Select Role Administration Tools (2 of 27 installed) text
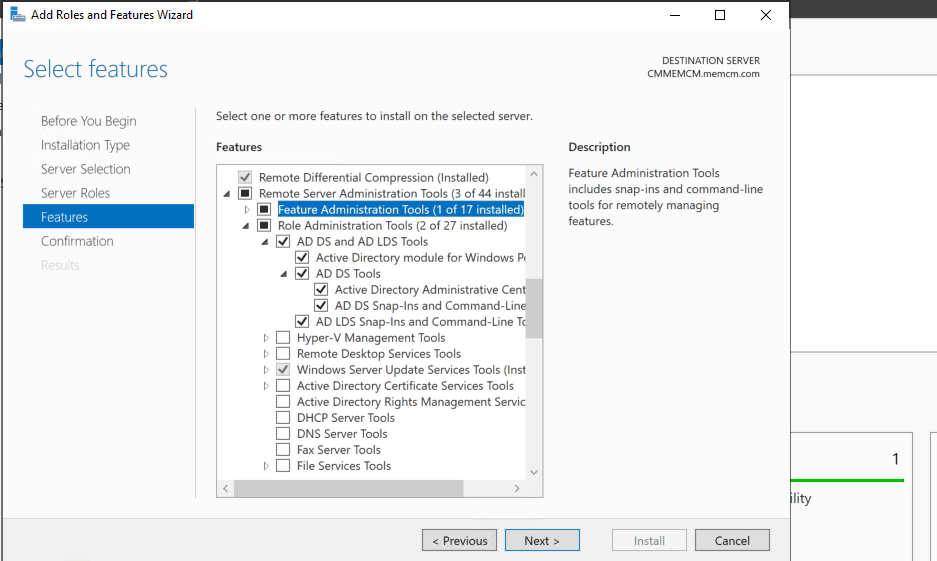The width and height of the screenshot is (937, 561). tap(393, 226)
